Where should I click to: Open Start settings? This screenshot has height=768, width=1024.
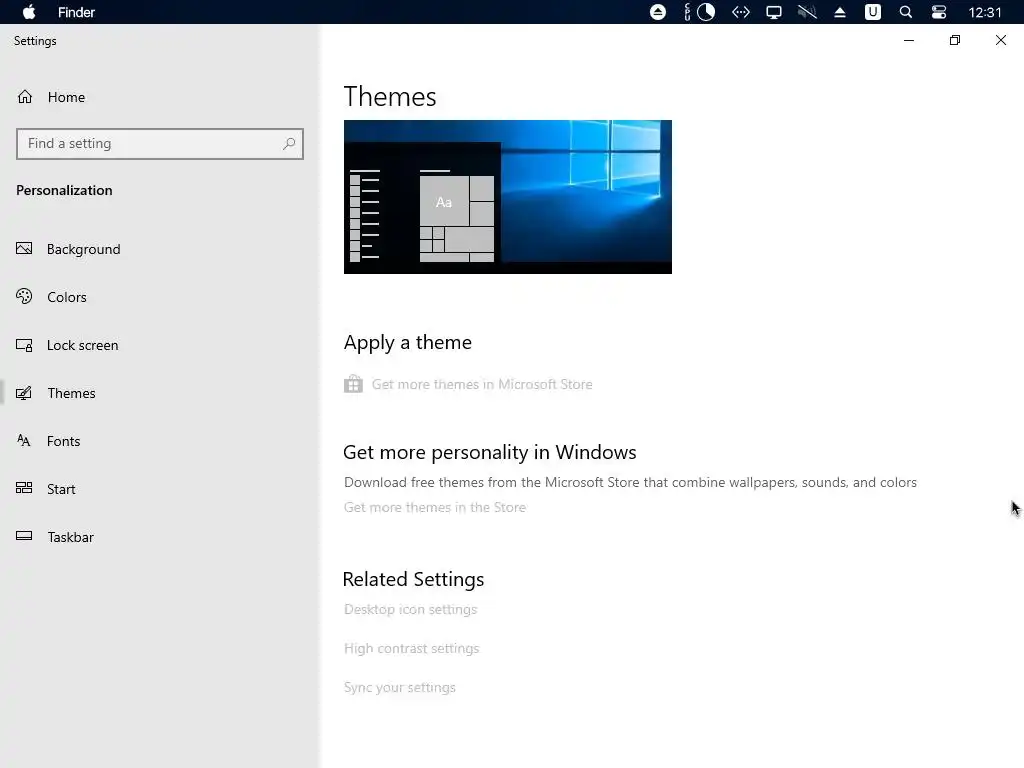coord(61,489)
